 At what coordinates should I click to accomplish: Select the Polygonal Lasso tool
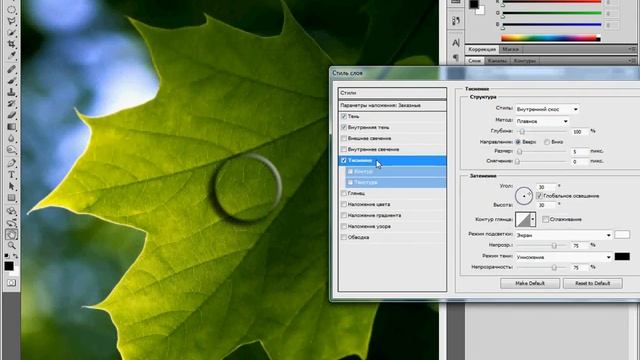pos(11,20)
